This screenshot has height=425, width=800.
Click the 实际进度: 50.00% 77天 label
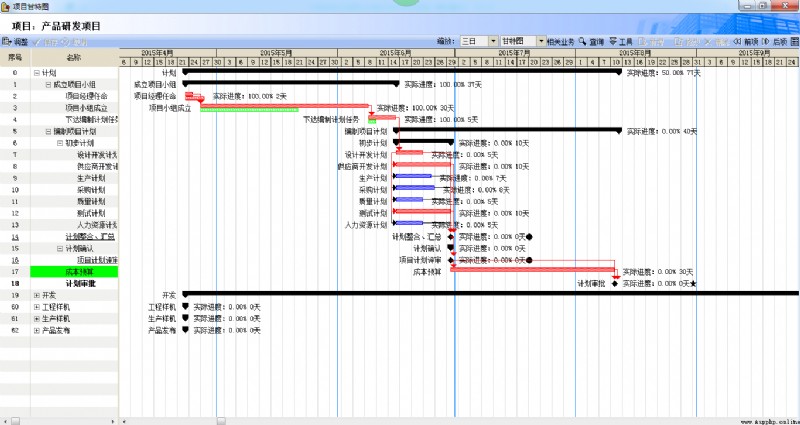click(x=663, y=73)
